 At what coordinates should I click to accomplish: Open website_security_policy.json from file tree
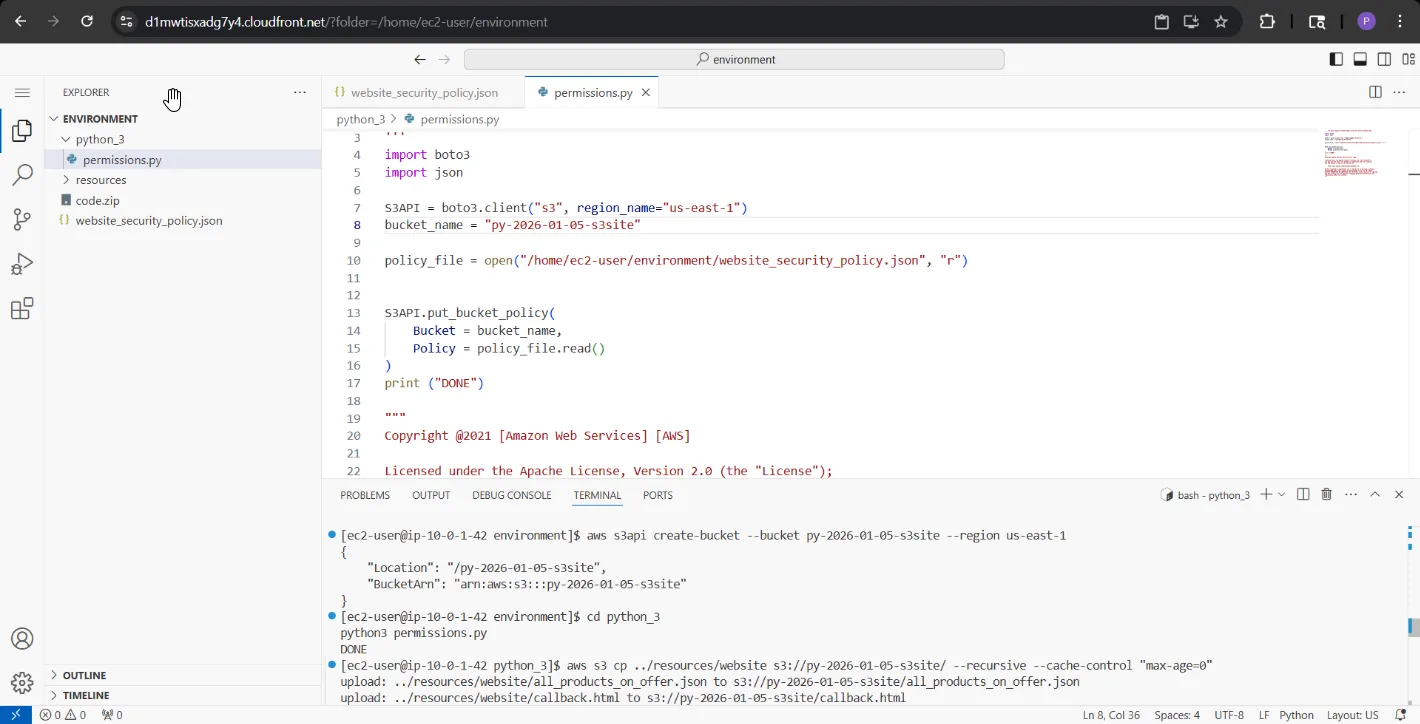coord(183,220)
